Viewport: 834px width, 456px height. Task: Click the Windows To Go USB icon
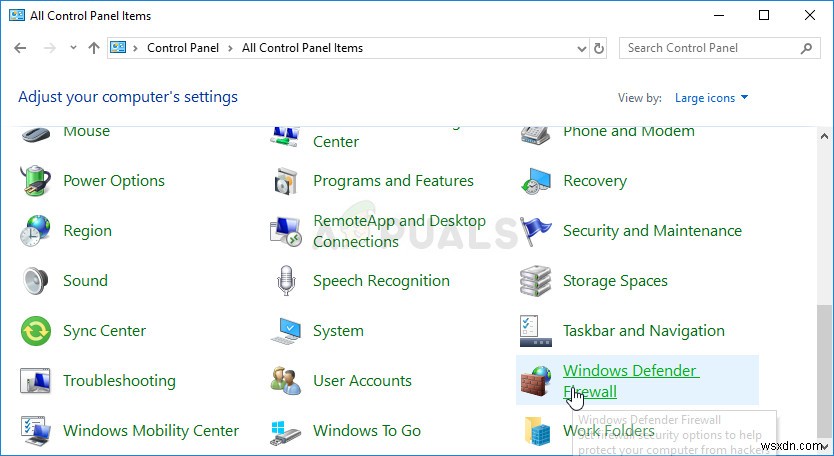(x=286, y=431)
